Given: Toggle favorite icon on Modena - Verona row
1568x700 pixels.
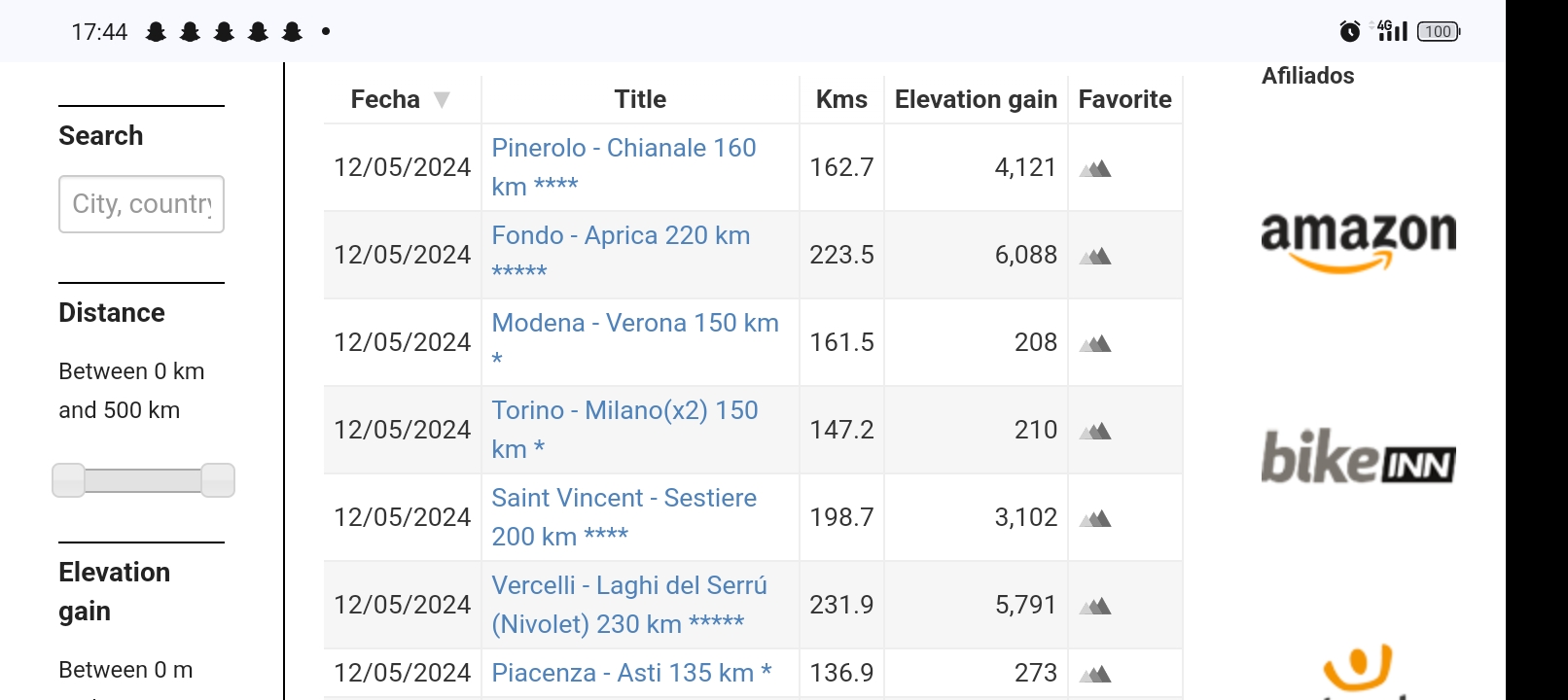Looking at the screenshot, I should [1095, 343].
